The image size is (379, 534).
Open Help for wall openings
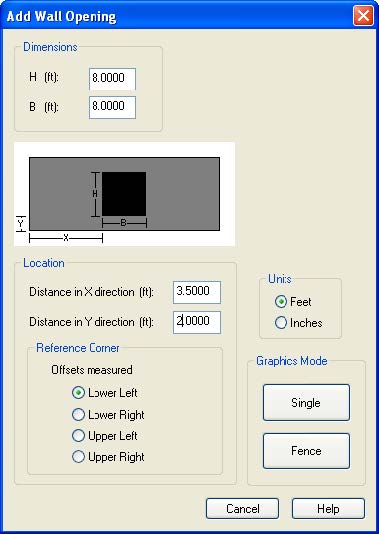[x=328, y=508]
